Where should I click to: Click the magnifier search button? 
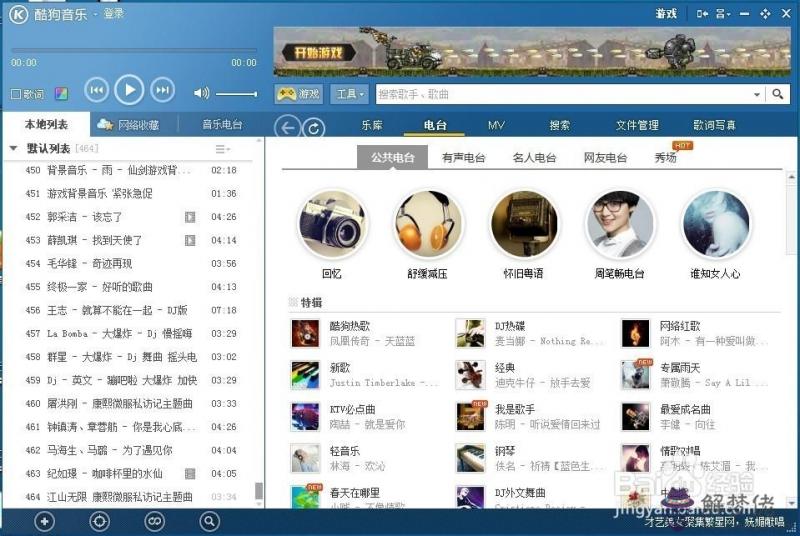pyautogui.click(x=778, y=94)
